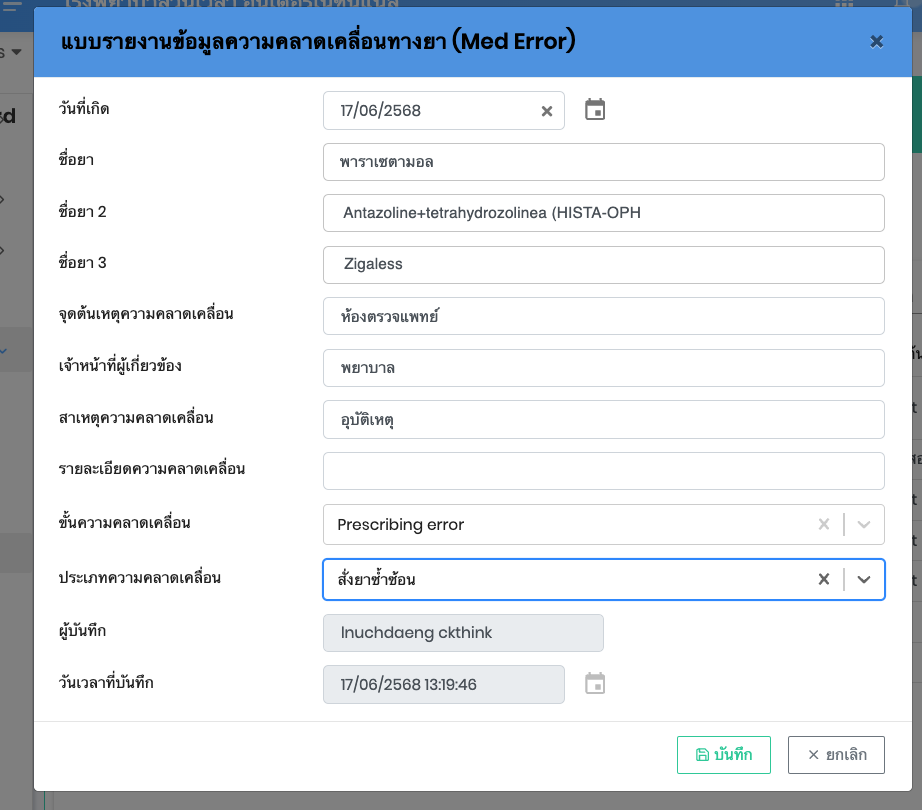Screen dimensions: 922x810
Task: Open calendar picker beside วันที่เกิด date
Action: [x=595, y=110]
